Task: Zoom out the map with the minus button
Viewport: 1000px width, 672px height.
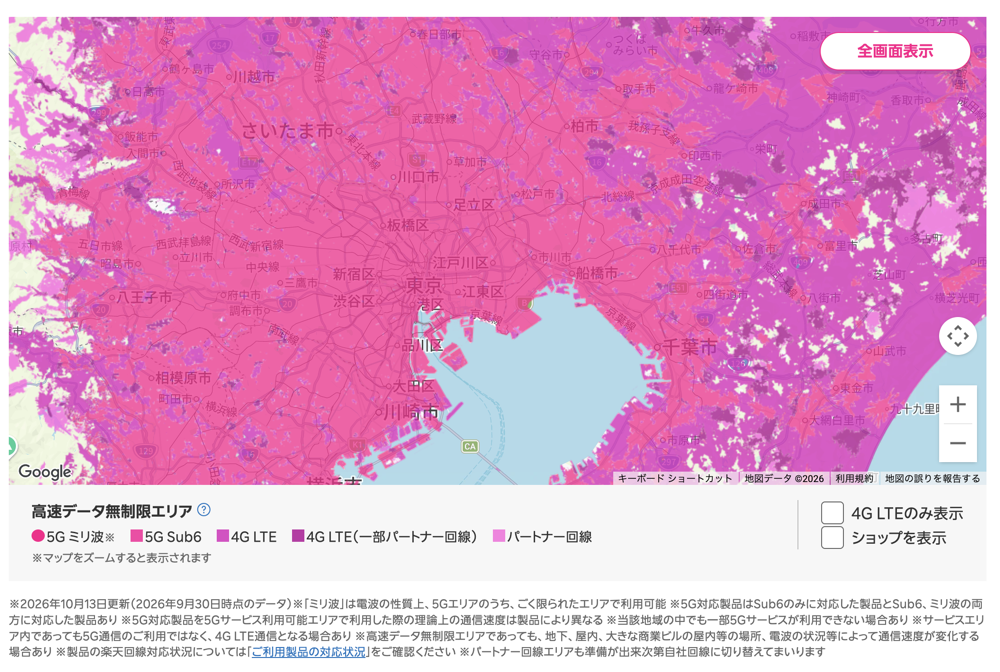Action: (x=957, y=443)
